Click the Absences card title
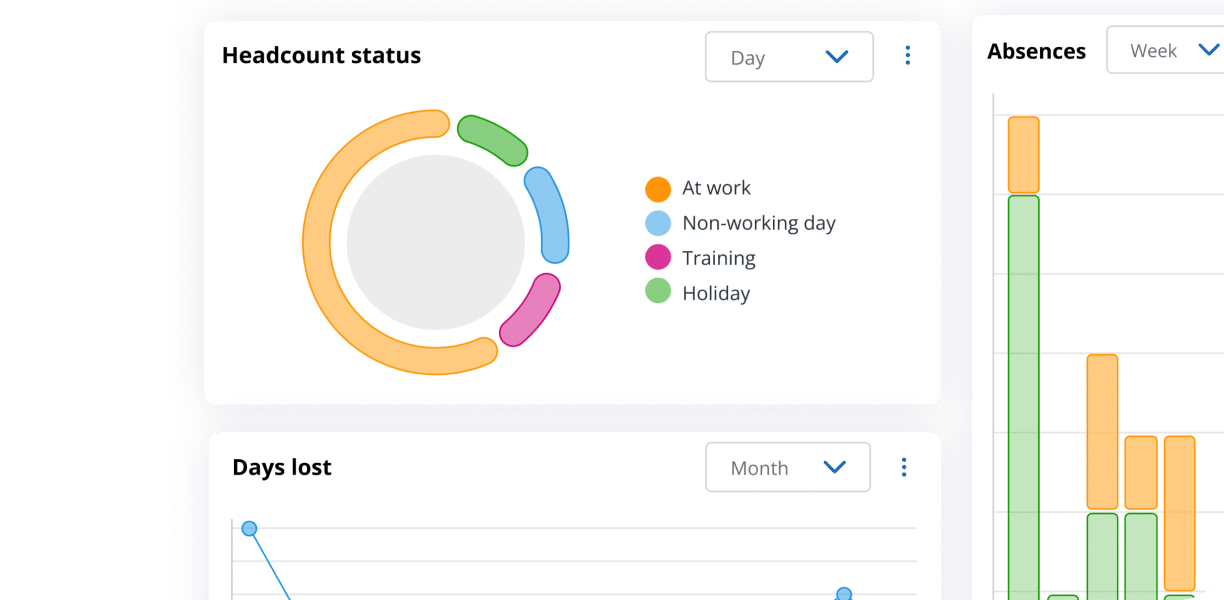 tap(1036, 51)
